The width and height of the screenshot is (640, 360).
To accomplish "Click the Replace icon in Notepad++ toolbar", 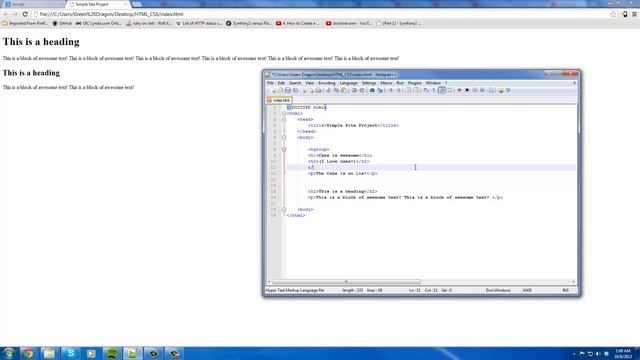I will [x=380, y=90].
